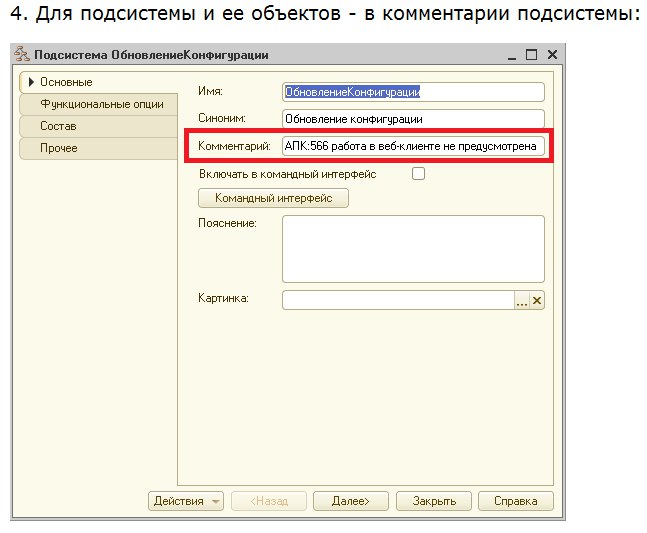Click the subsystem icon in the title bar

tap(21, 54)
